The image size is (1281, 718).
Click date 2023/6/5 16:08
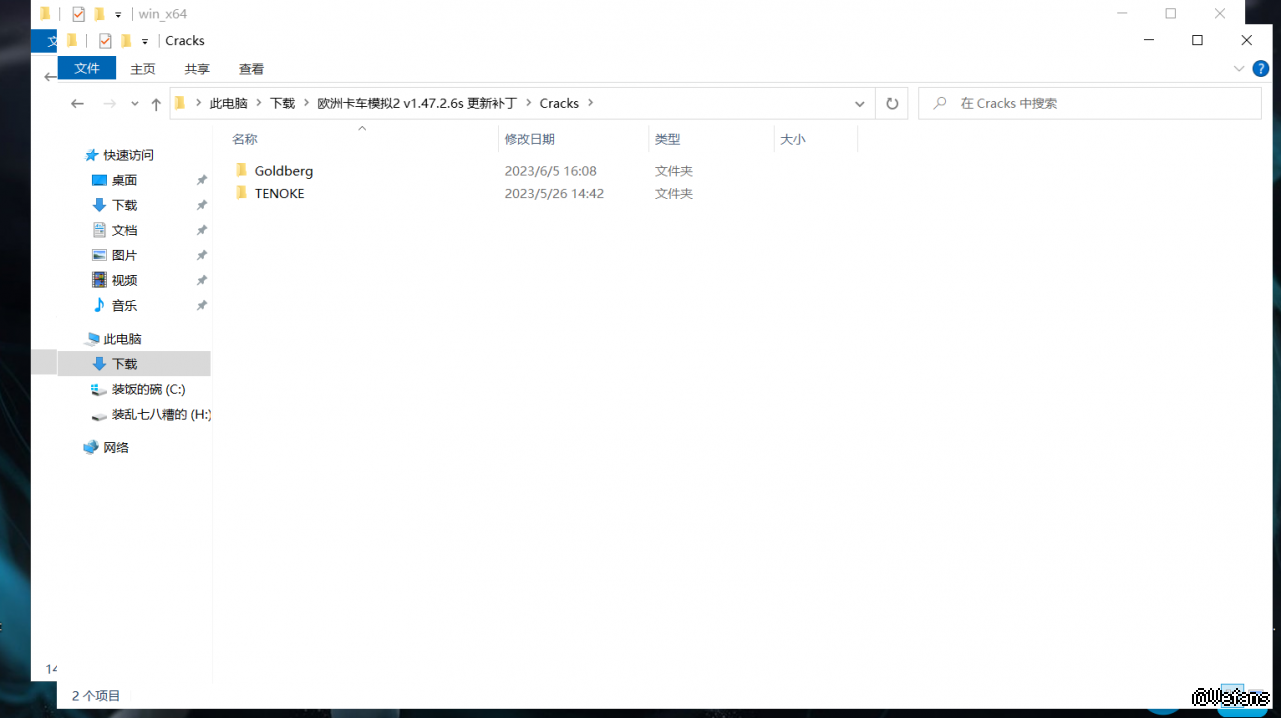pos(550,171)
